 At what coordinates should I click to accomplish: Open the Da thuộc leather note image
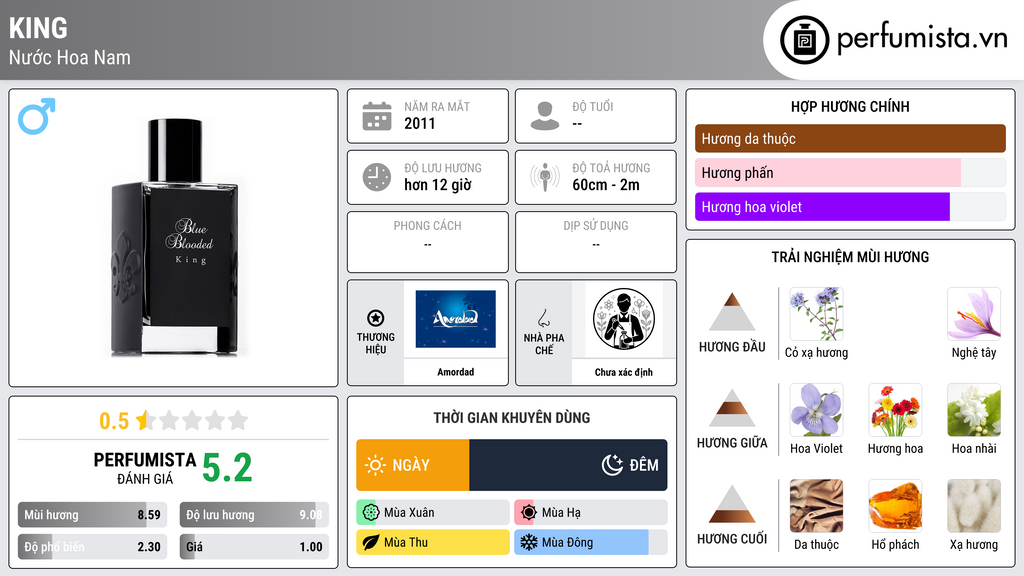pyautogui.click(x=816, y=505)
